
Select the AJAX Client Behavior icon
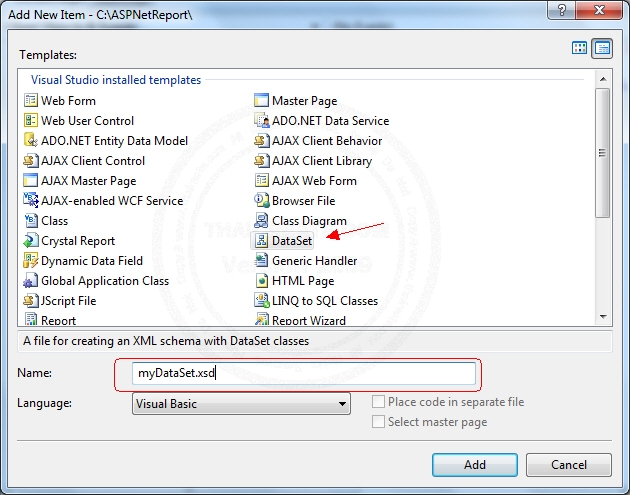tap(262, 140)
